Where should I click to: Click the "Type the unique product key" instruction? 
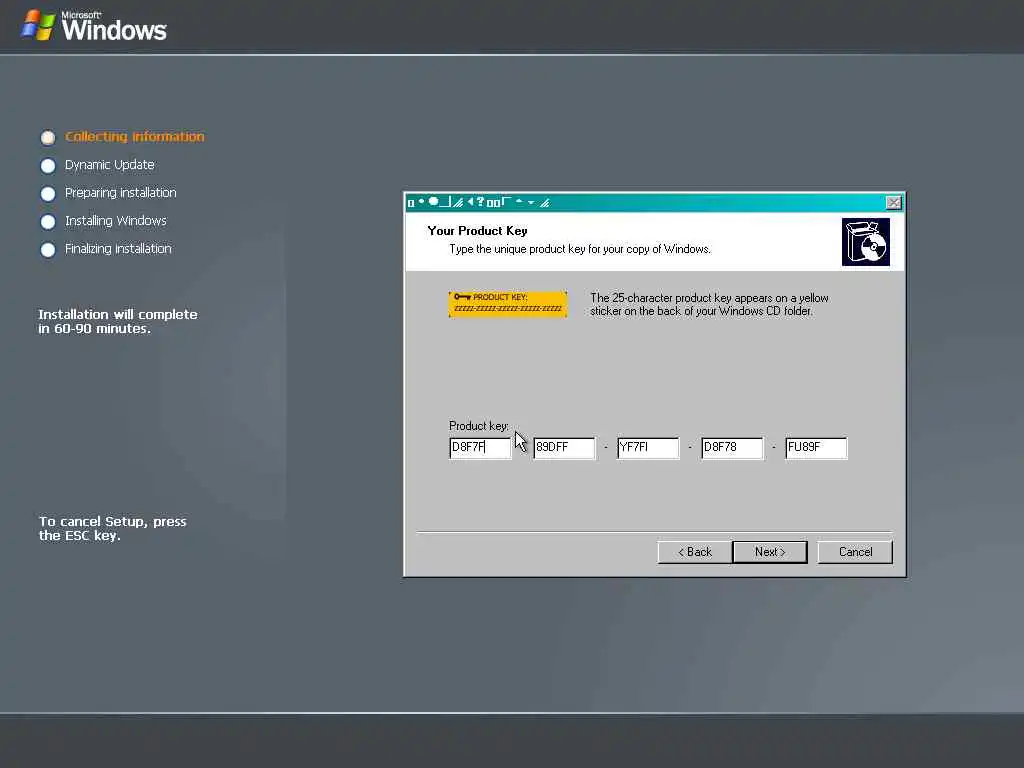580,249
